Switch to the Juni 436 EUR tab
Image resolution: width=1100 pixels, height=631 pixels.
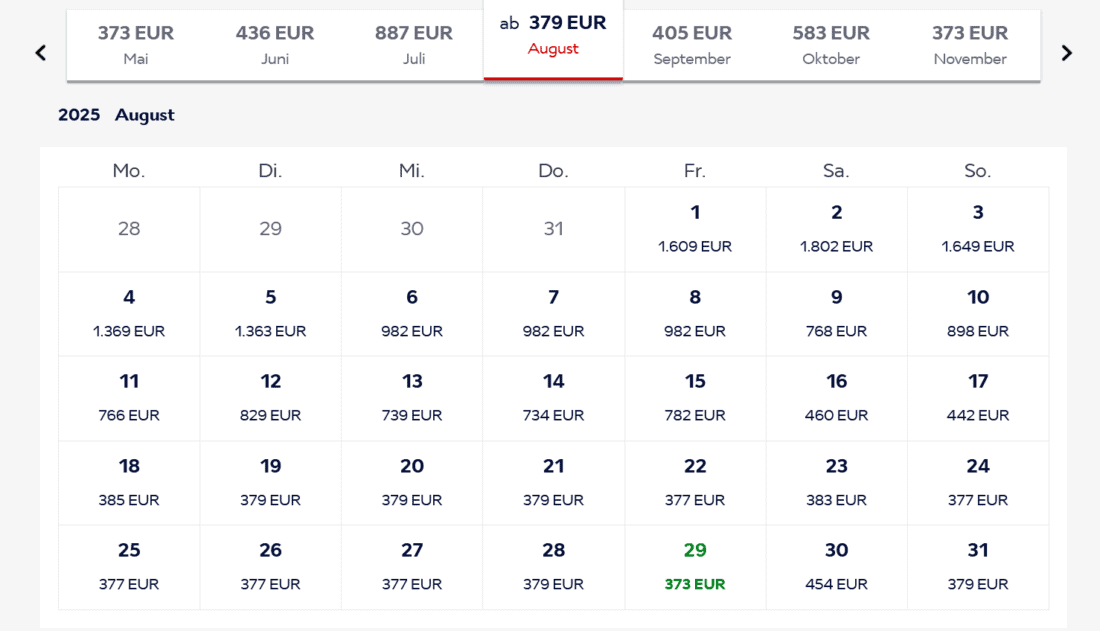coord(275,45)
